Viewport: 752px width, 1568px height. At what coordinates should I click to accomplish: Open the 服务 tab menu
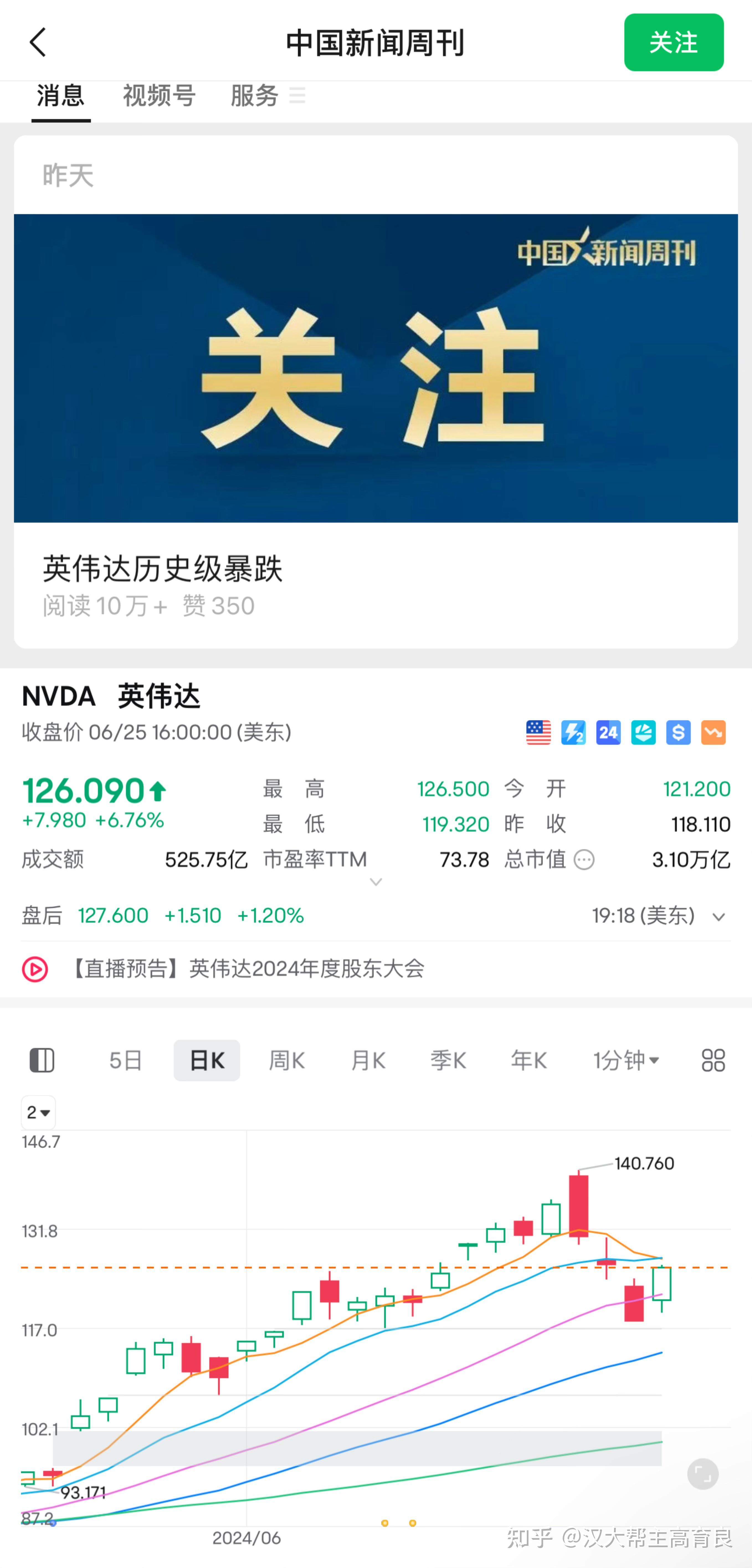(268, 96)
